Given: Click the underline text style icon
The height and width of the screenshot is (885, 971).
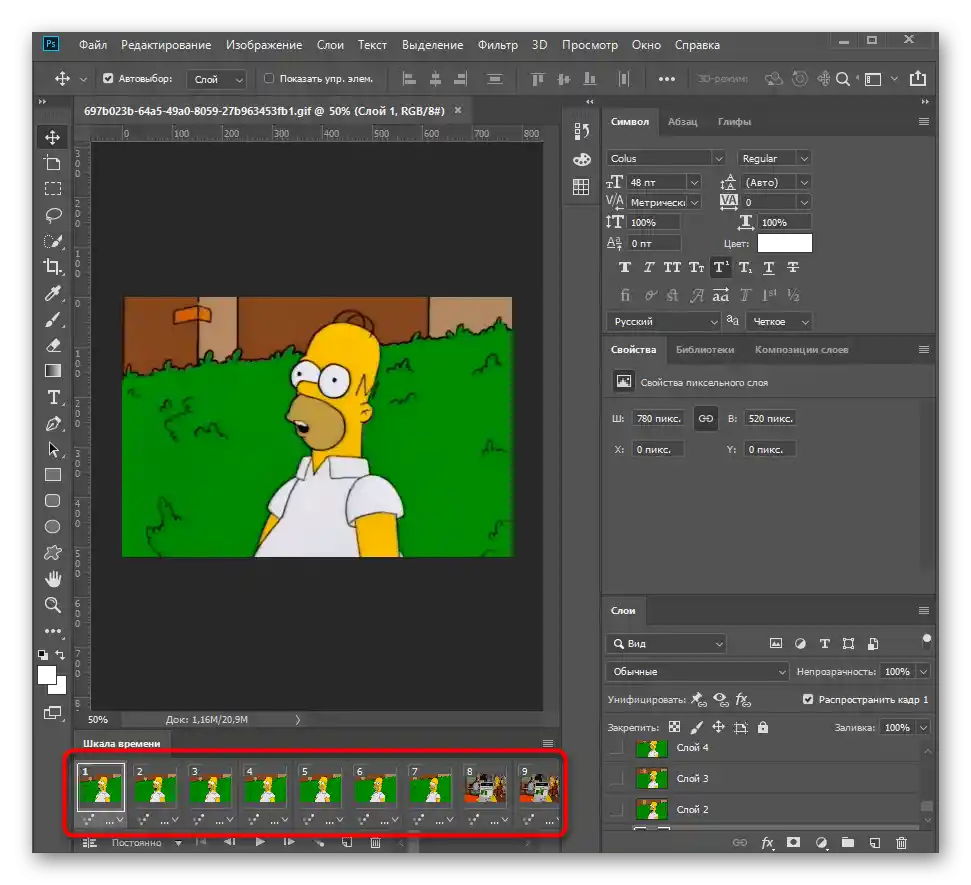Looking at the screenshot, I should (x=769, y=268).
